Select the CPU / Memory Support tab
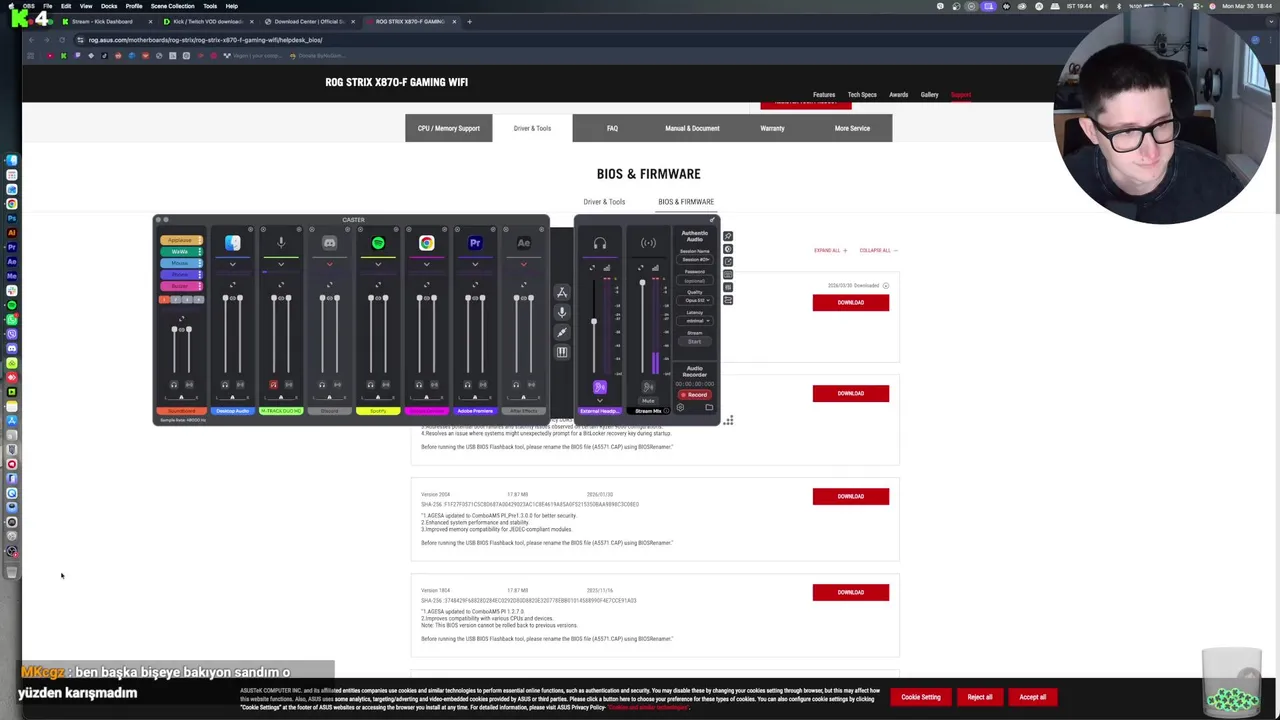Screen dimensions: 1280x720 point(449,128)
